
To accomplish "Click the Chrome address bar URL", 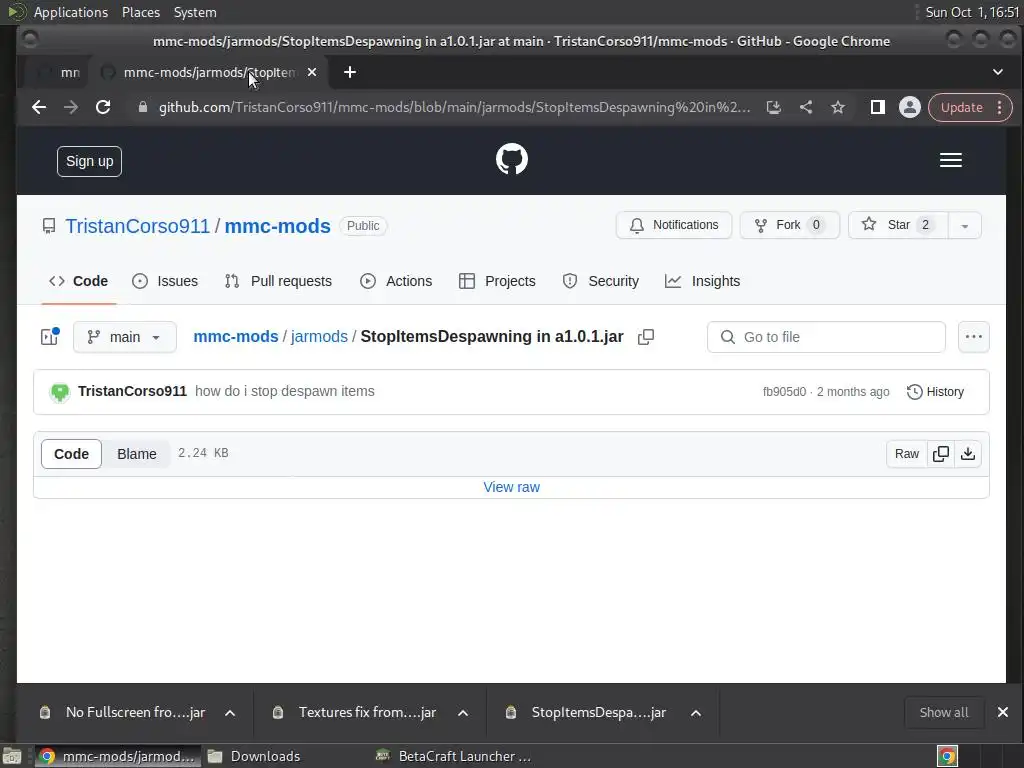I will (455, 107).
